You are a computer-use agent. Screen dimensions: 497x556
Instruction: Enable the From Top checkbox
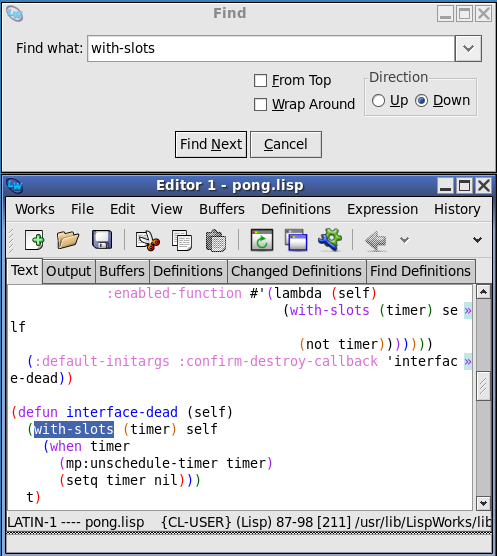click(x=260, y=80)
